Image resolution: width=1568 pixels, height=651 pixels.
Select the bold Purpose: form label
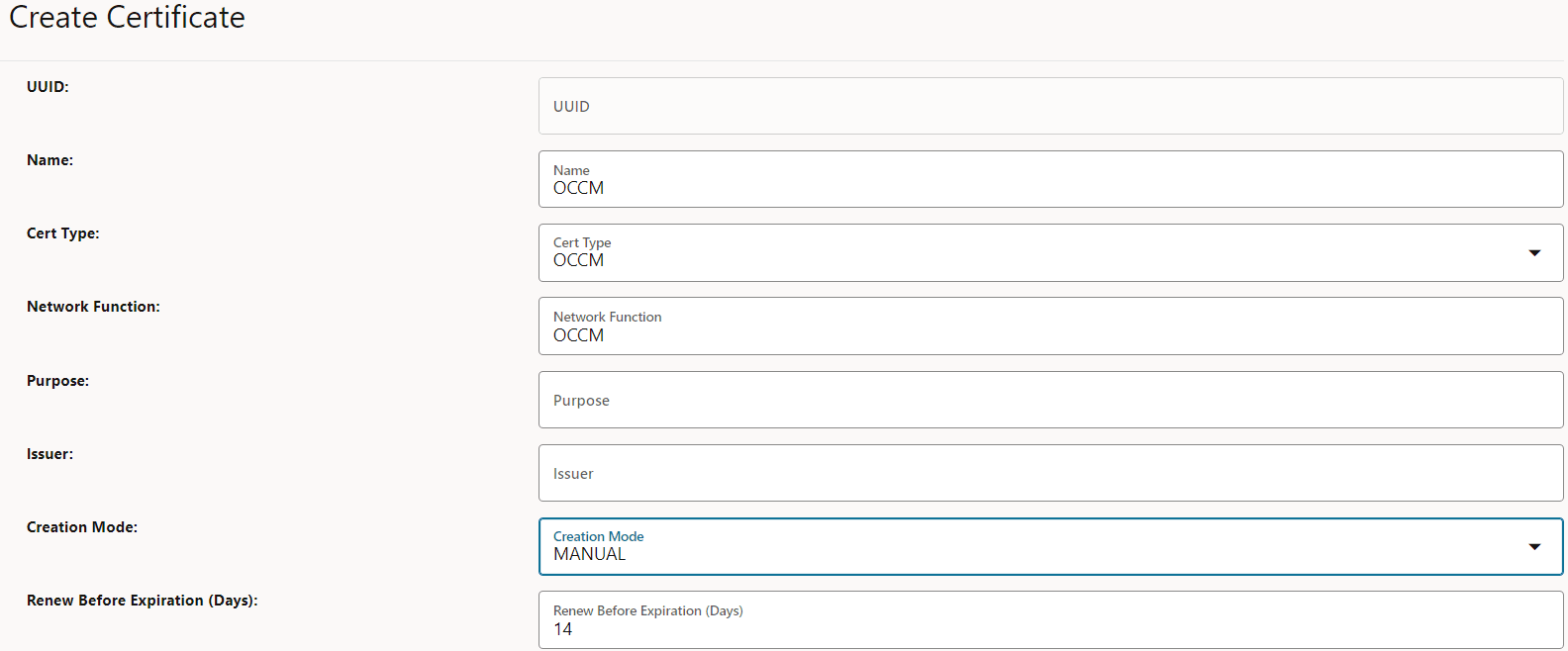click(57, 381)
